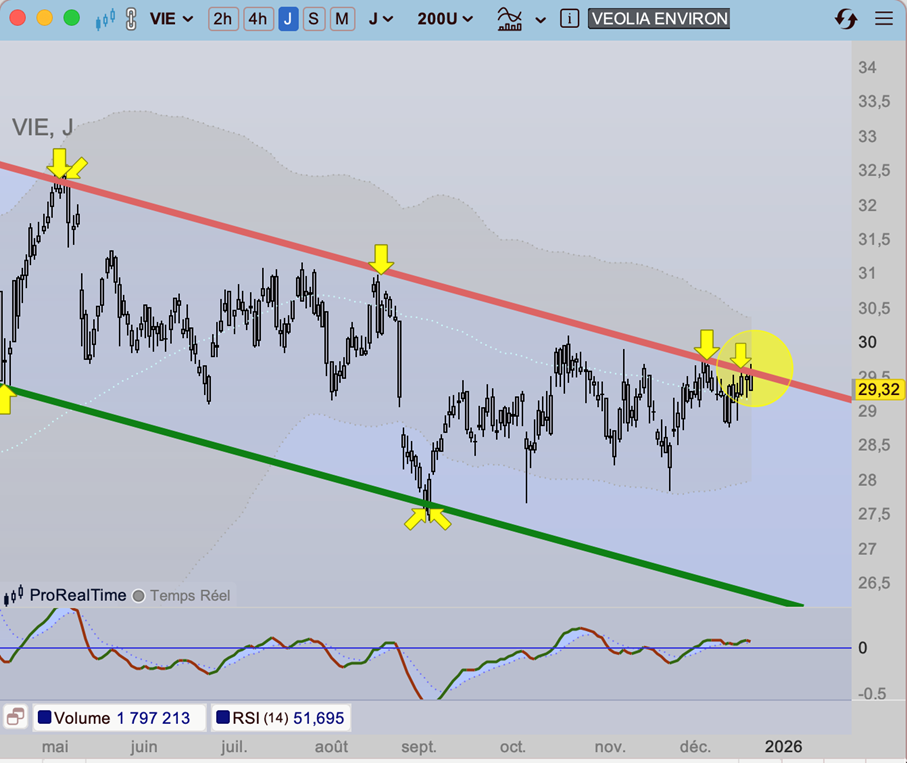Open the 200U units dropdown
This screenshot has height=763, width=907.
pos(445,19)
